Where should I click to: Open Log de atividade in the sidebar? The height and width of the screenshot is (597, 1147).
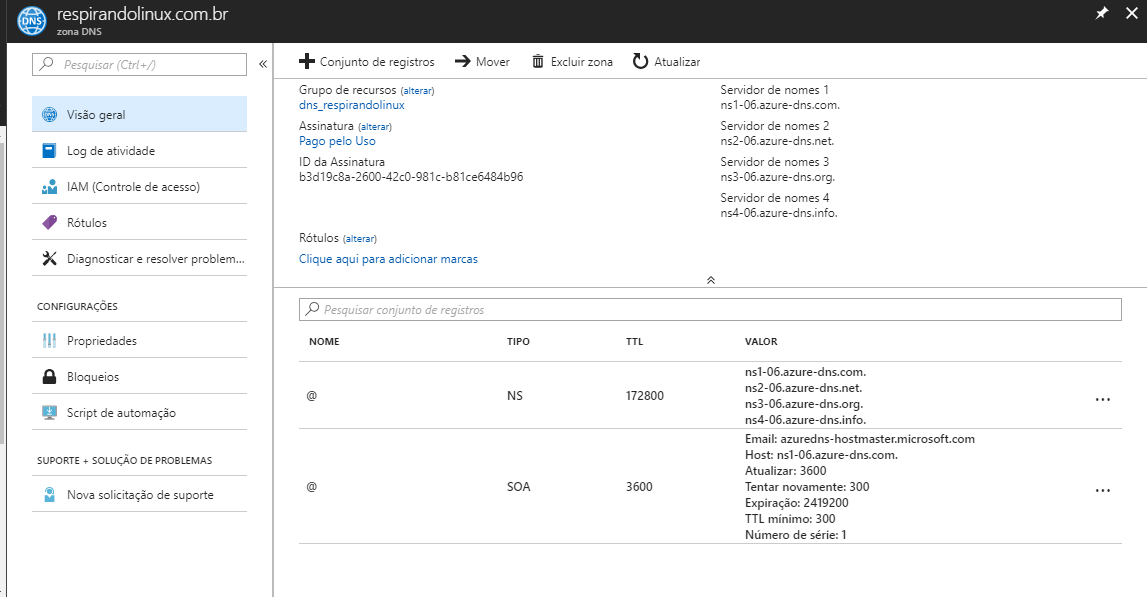point(110,151)
